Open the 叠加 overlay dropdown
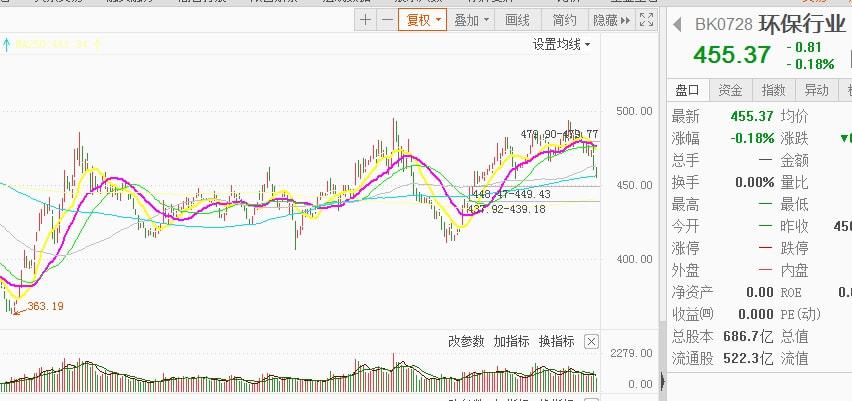 click(x=471, y=19)
